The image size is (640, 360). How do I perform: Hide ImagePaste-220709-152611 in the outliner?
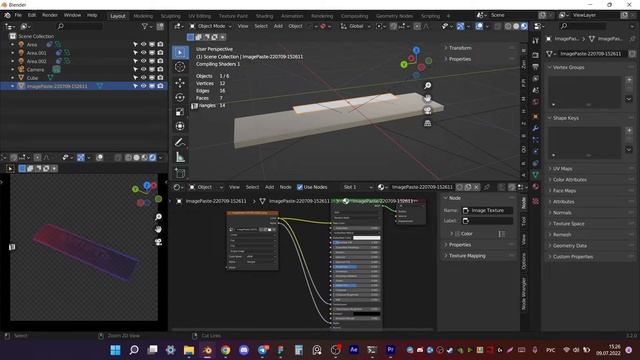143,86
